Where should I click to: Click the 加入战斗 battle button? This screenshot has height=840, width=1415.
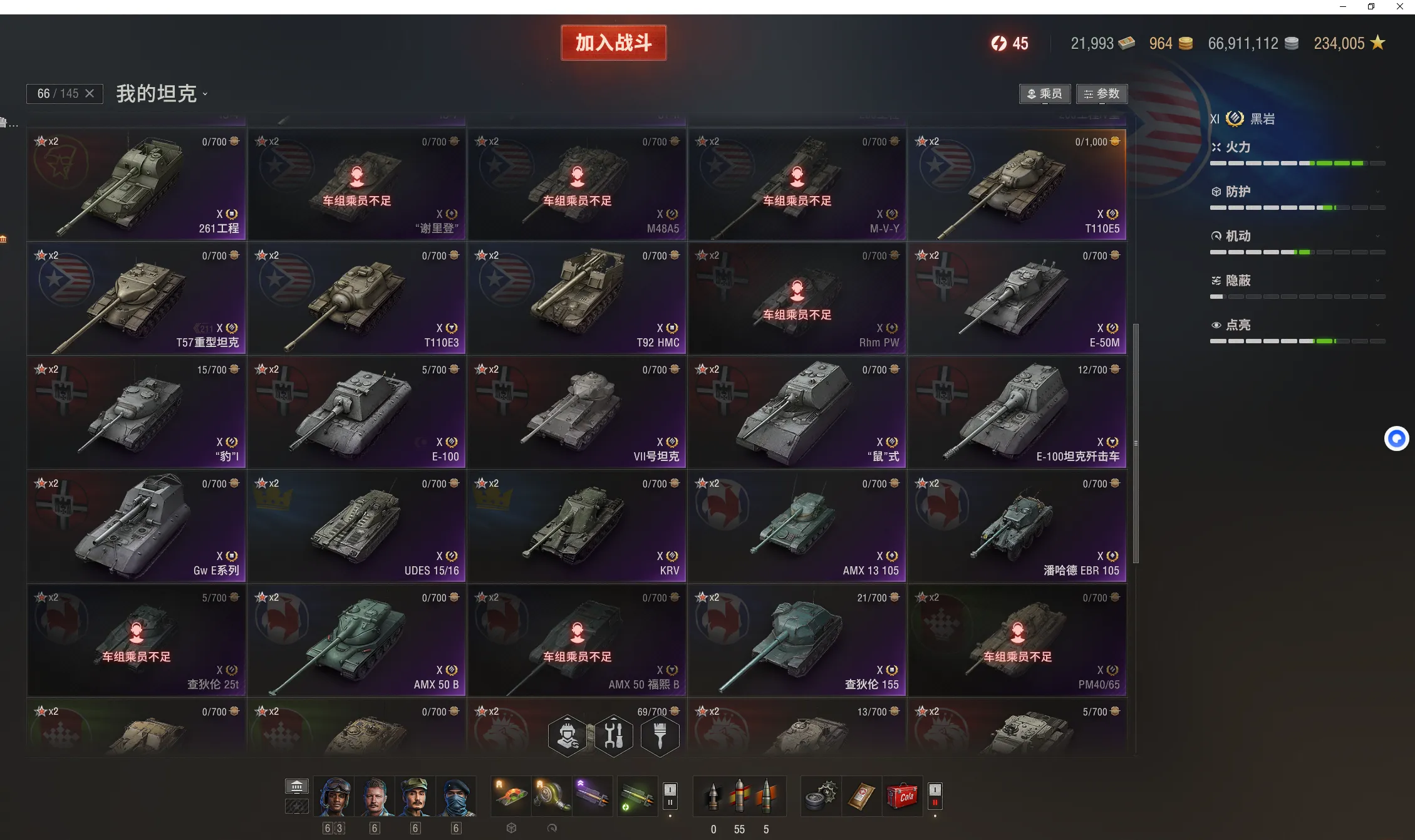(x=614, y=43)
